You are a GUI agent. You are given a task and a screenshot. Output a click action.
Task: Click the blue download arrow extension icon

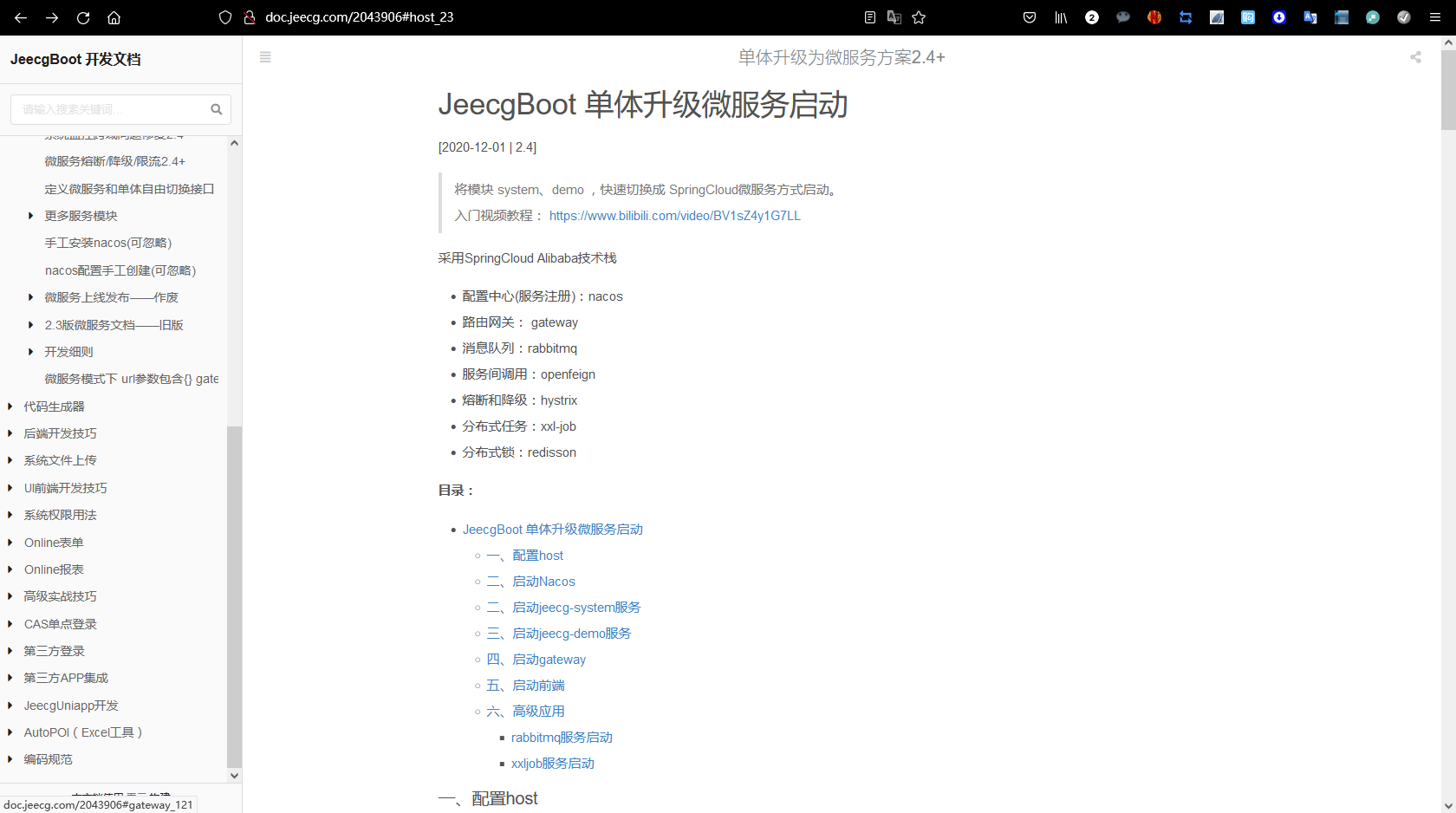click(x=1279, y=17)
